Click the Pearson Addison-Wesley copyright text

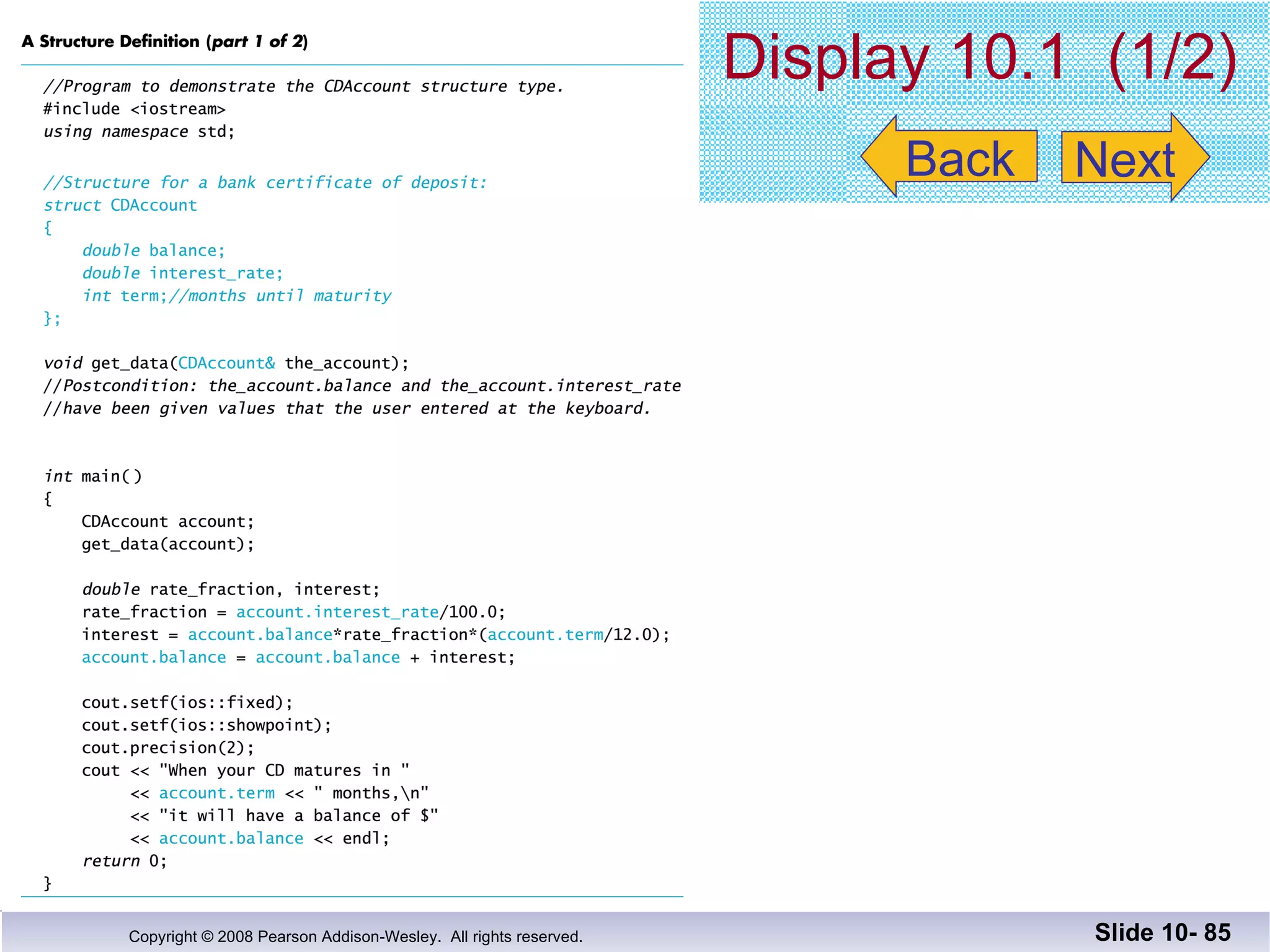click(x=356, y=937)
